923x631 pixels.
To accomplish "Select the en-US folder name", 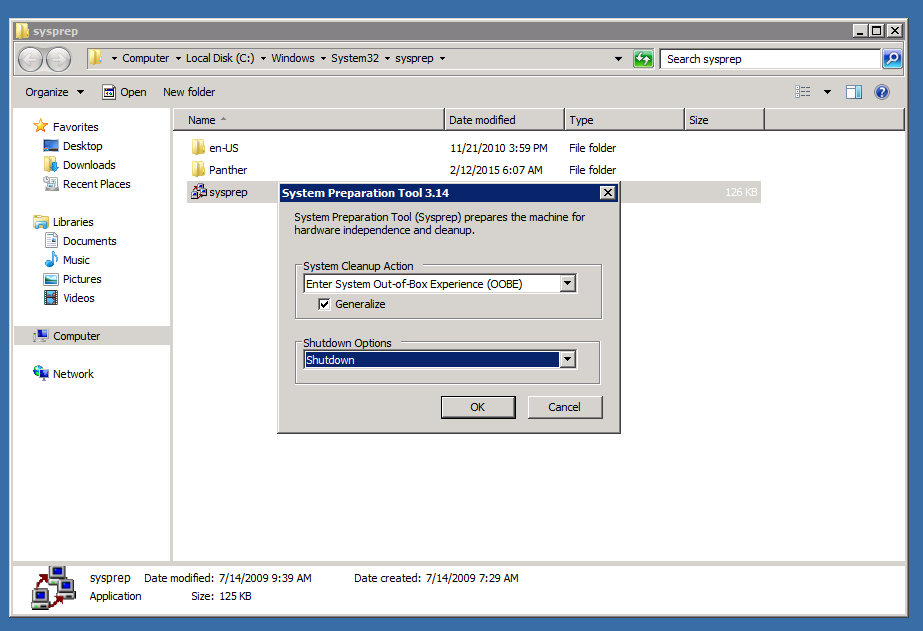I will pos(224,148).
